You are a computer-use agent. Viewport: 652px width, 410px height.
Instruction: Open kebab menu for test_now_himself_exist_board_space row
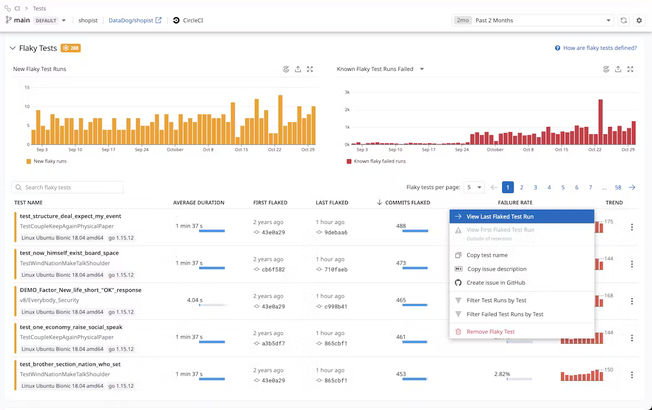[631, 264]
